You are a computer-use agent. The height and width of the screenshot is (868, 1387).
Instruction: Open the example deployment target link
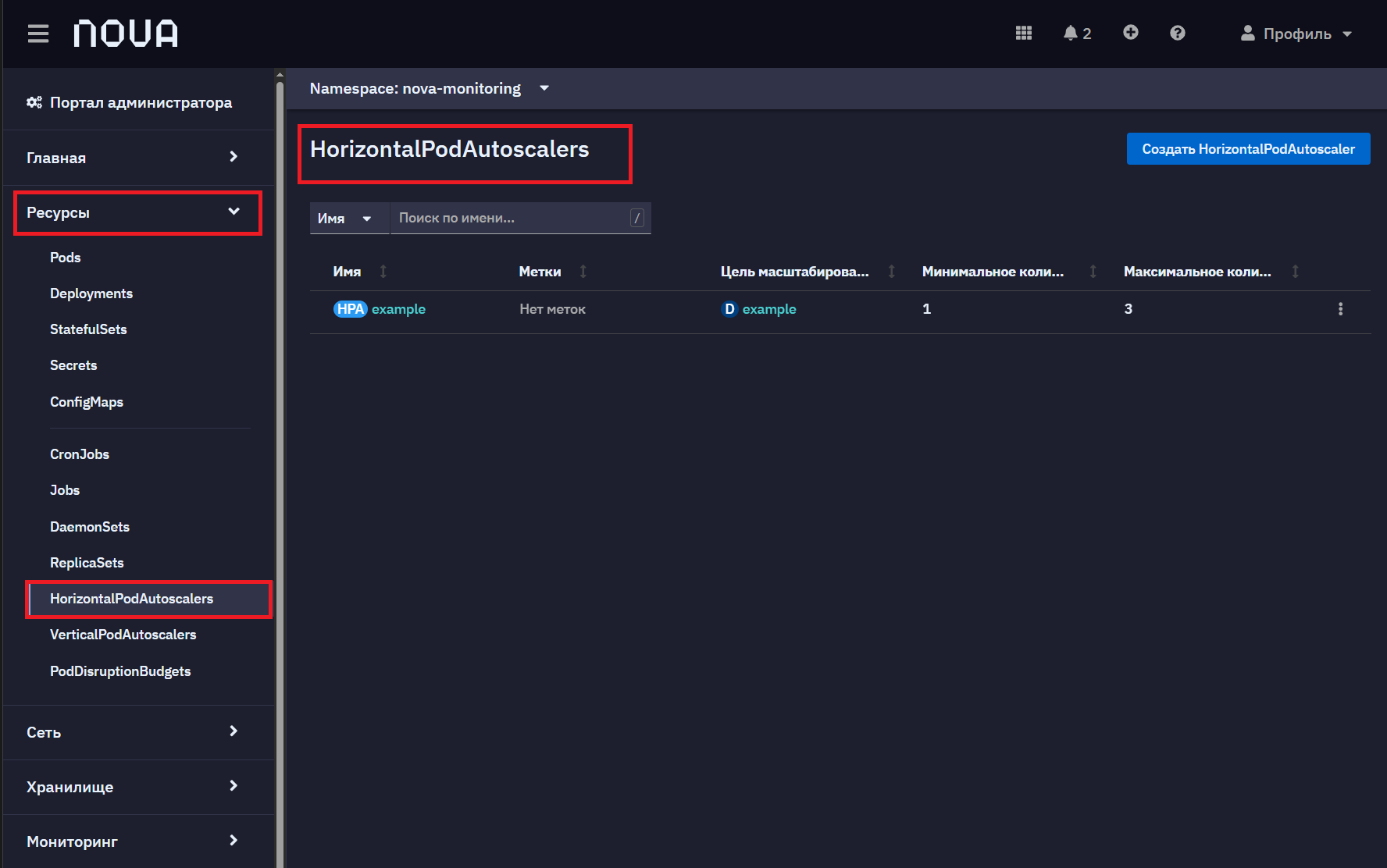pos(769,309)
